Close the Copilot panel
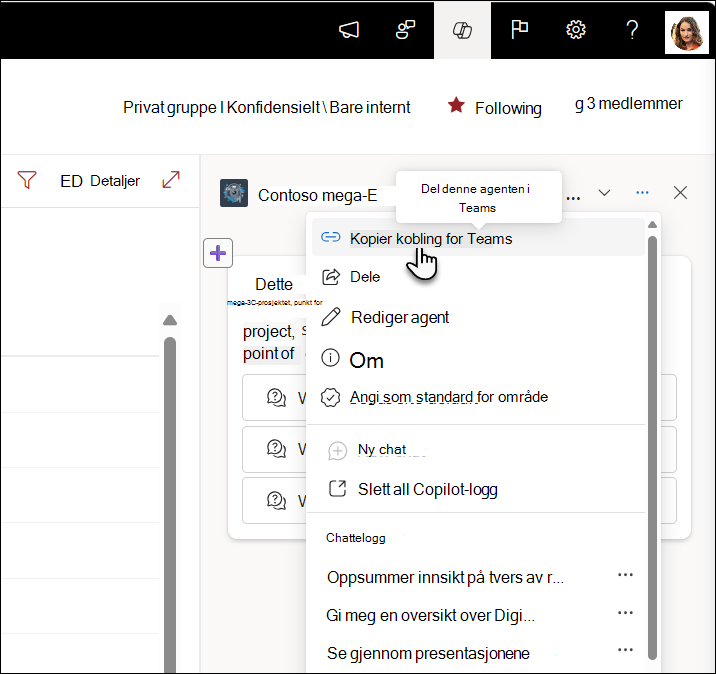 pyautogui.click(x=680, y=193)
